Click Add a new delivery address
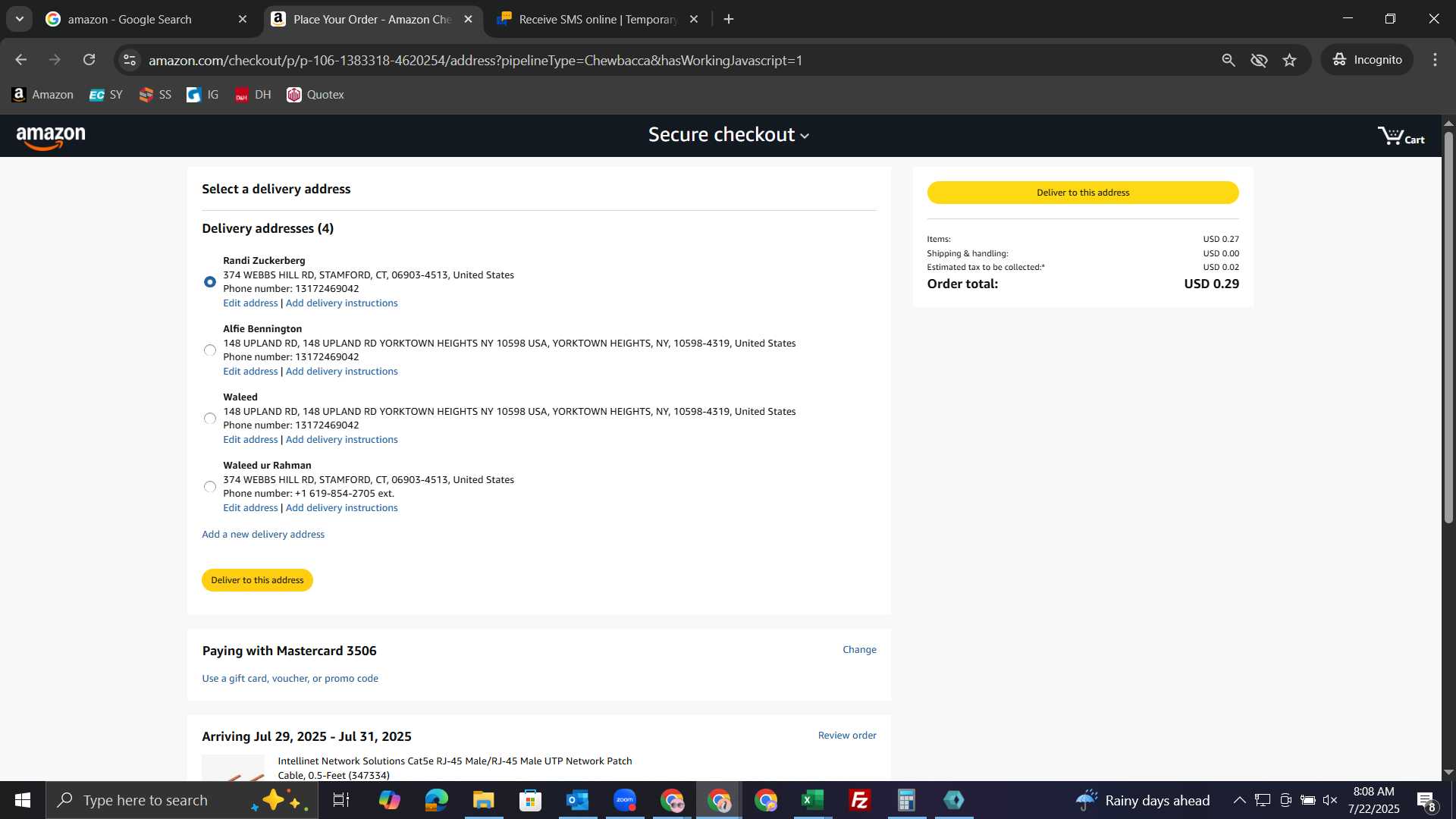 click(x=263, y=535)
